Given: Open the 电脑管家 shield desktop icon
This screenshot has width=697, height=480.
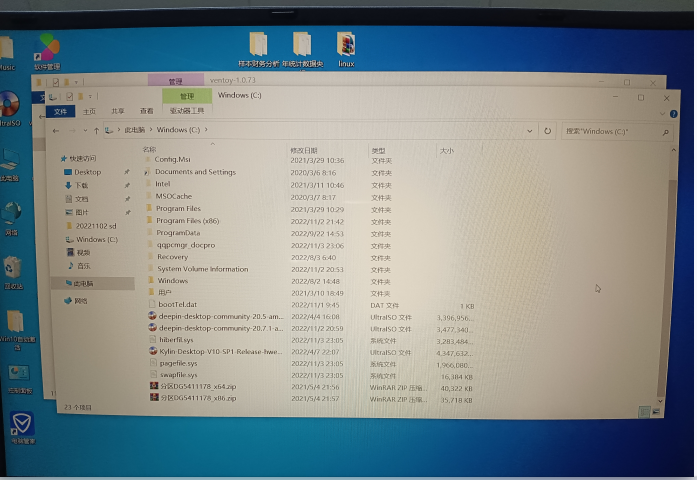Looking at the screenshot, I should (x=22, y=427).
